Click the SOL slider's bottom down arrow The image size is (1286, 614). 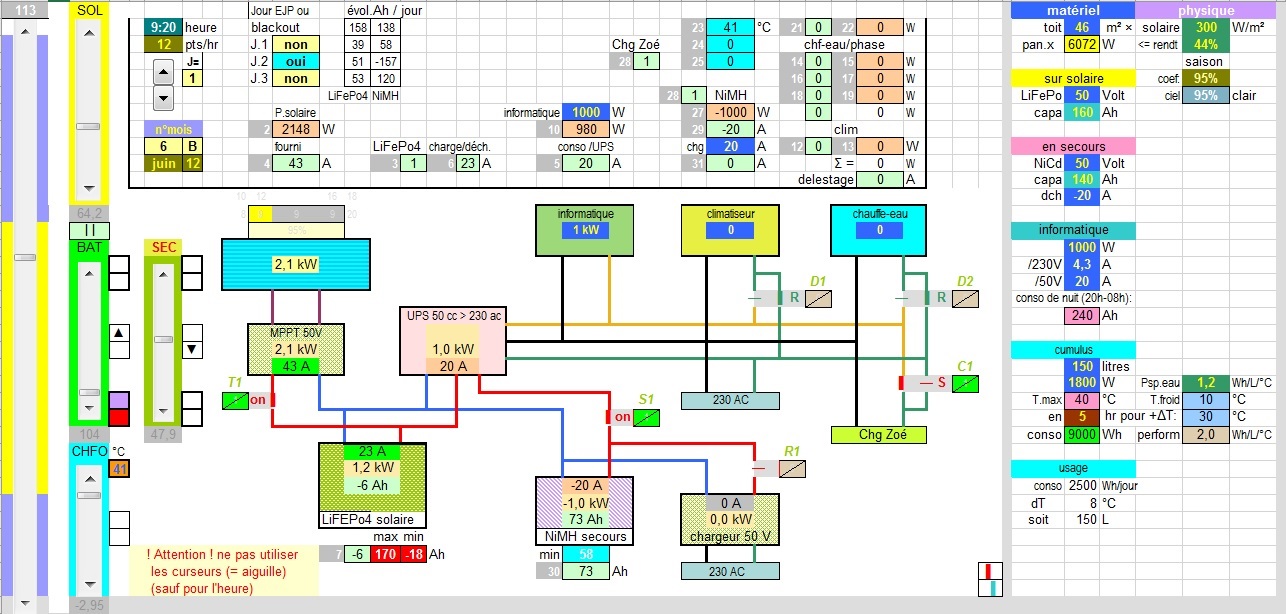pos(89,189)
